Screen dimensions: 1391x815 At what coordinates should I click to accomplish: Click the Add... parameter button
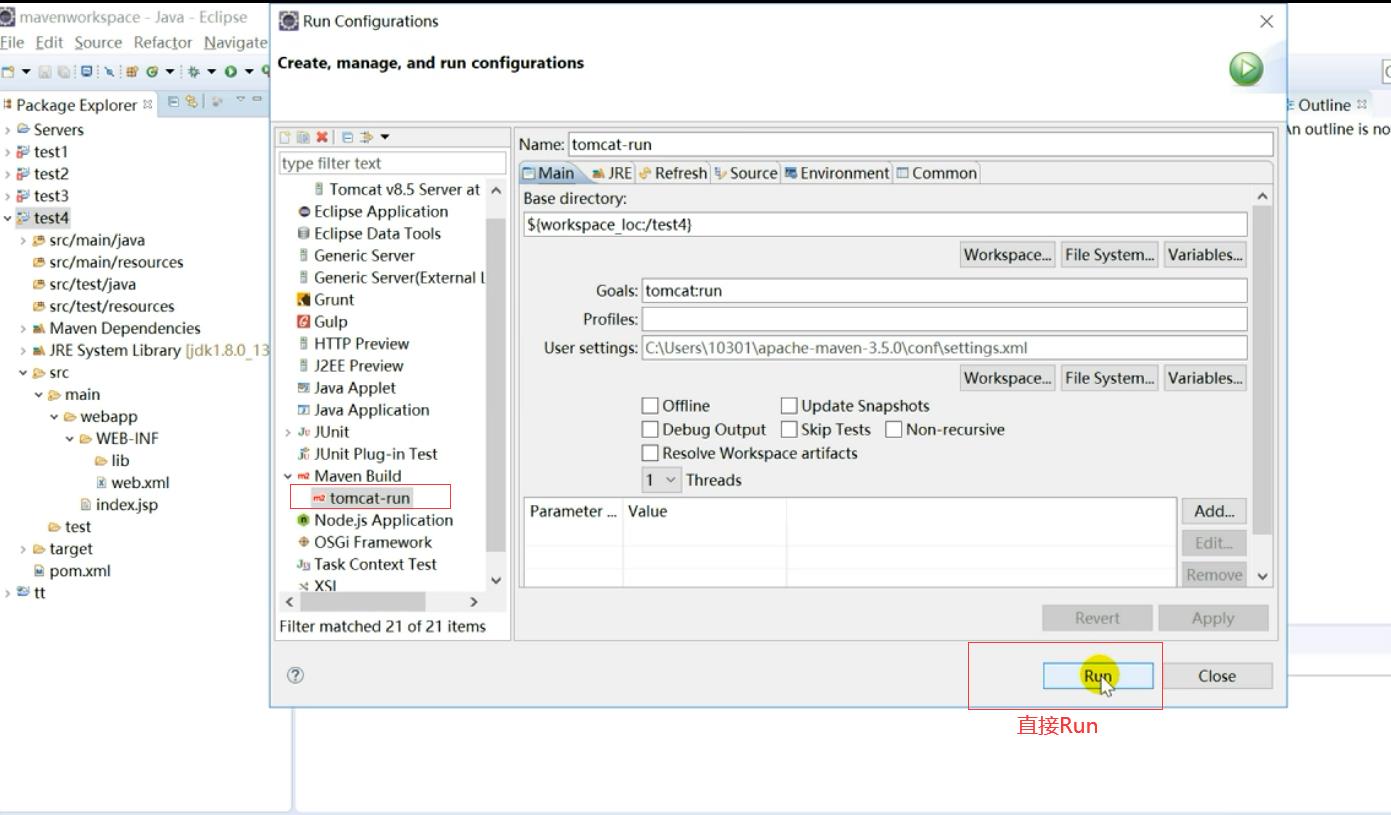(x=1214, y=511)
